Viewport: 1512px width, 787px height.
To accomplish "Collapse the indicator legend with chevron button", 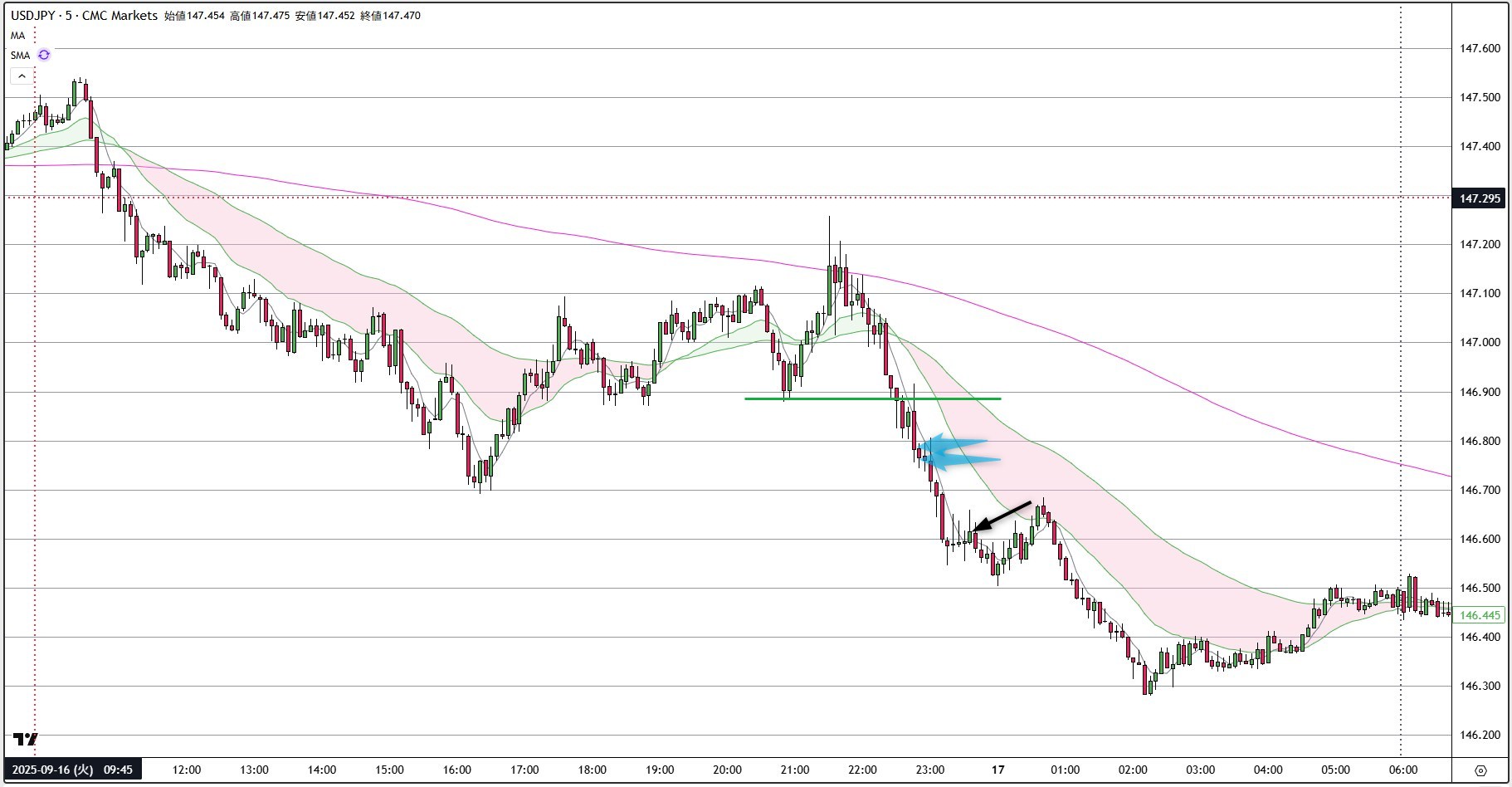I will tap(22, 76).
